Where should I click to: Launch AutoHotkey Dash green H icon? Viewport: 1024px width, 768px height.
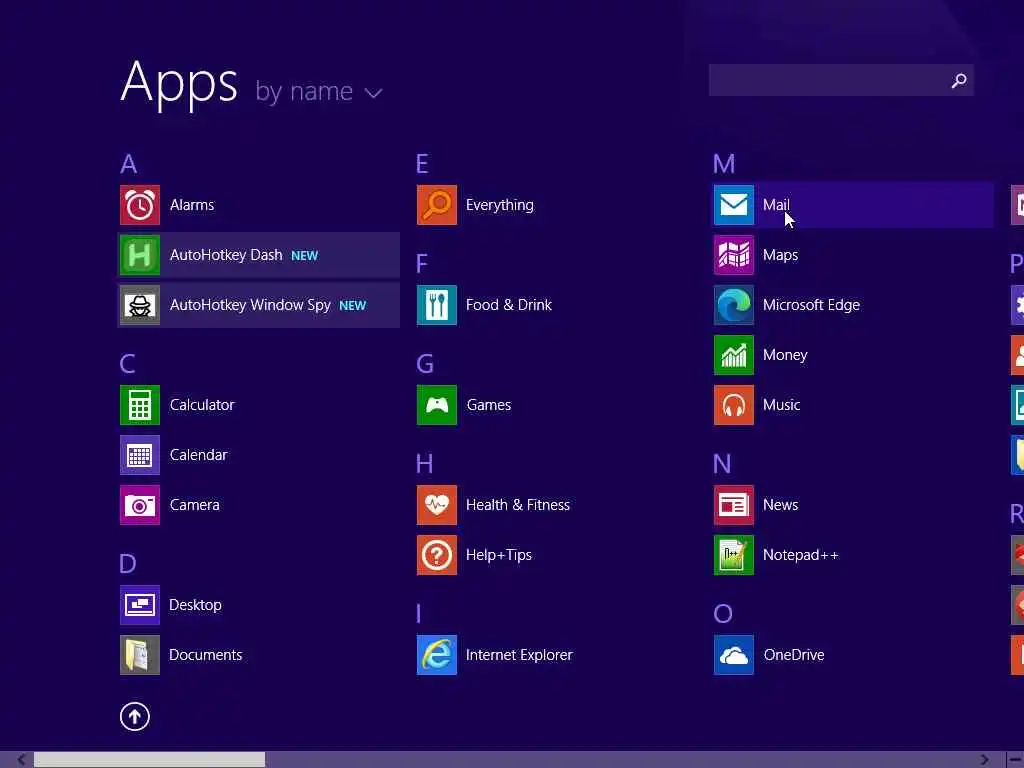pyautogui.click(x=140, y=255)
